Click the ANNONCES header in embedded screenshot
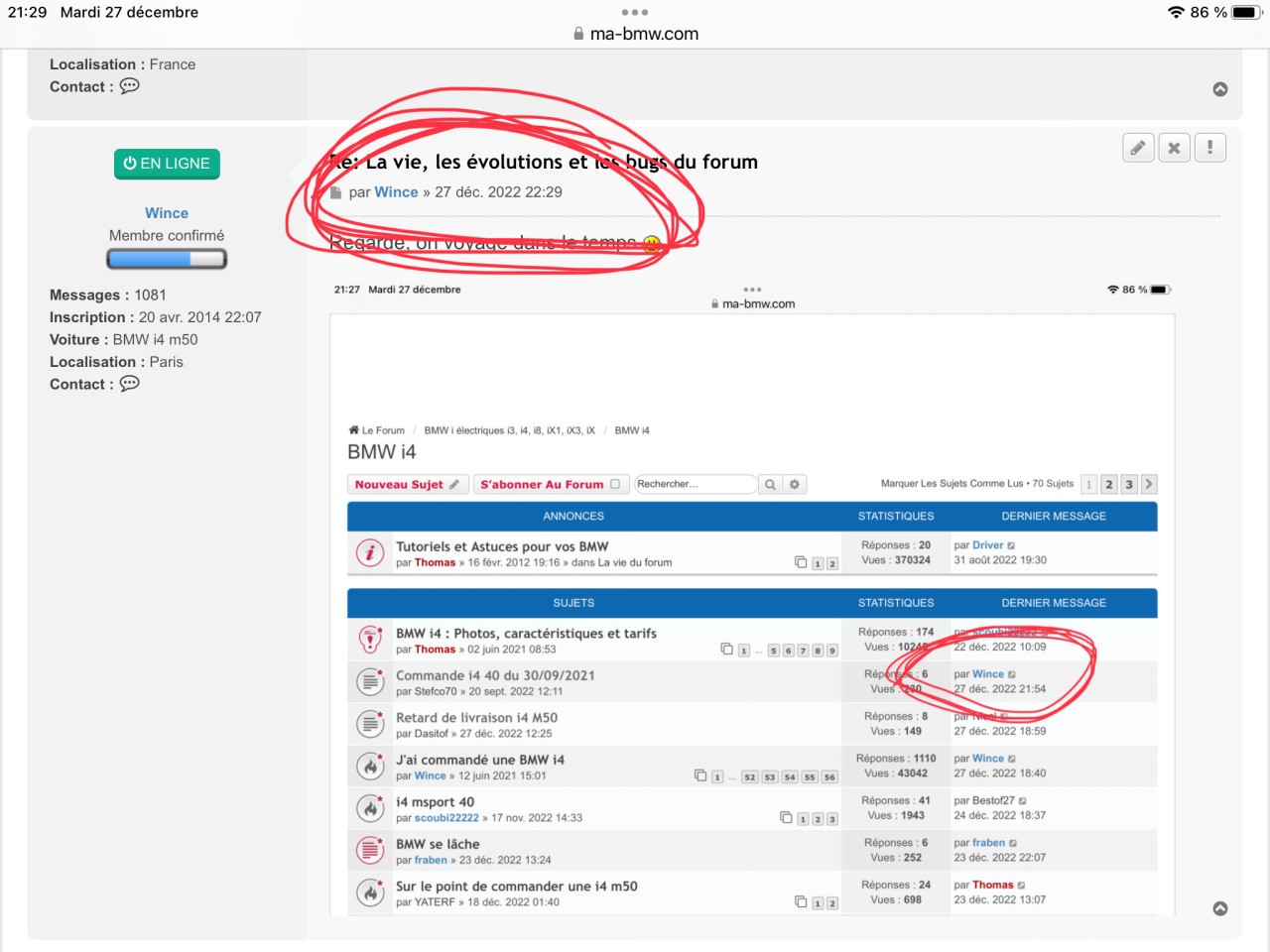The image size is (1270, 952). (573, 517)
